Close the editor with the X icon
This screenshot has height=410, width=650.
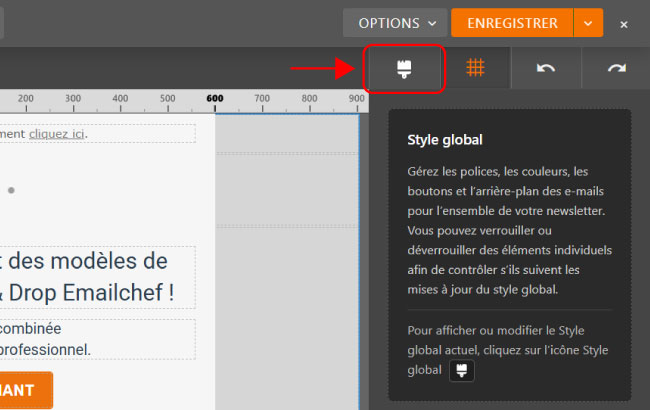coord(624,23)
